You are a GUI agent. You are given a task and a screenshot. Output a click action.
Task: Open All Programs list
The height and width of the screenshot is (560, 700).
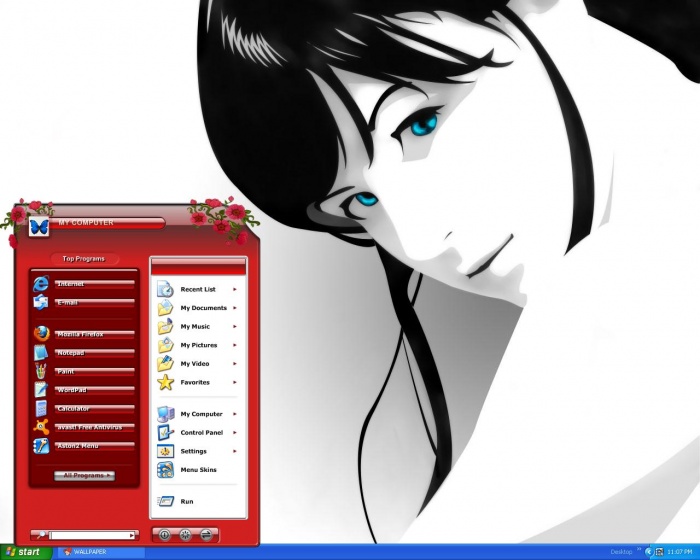tap(84, 476)
